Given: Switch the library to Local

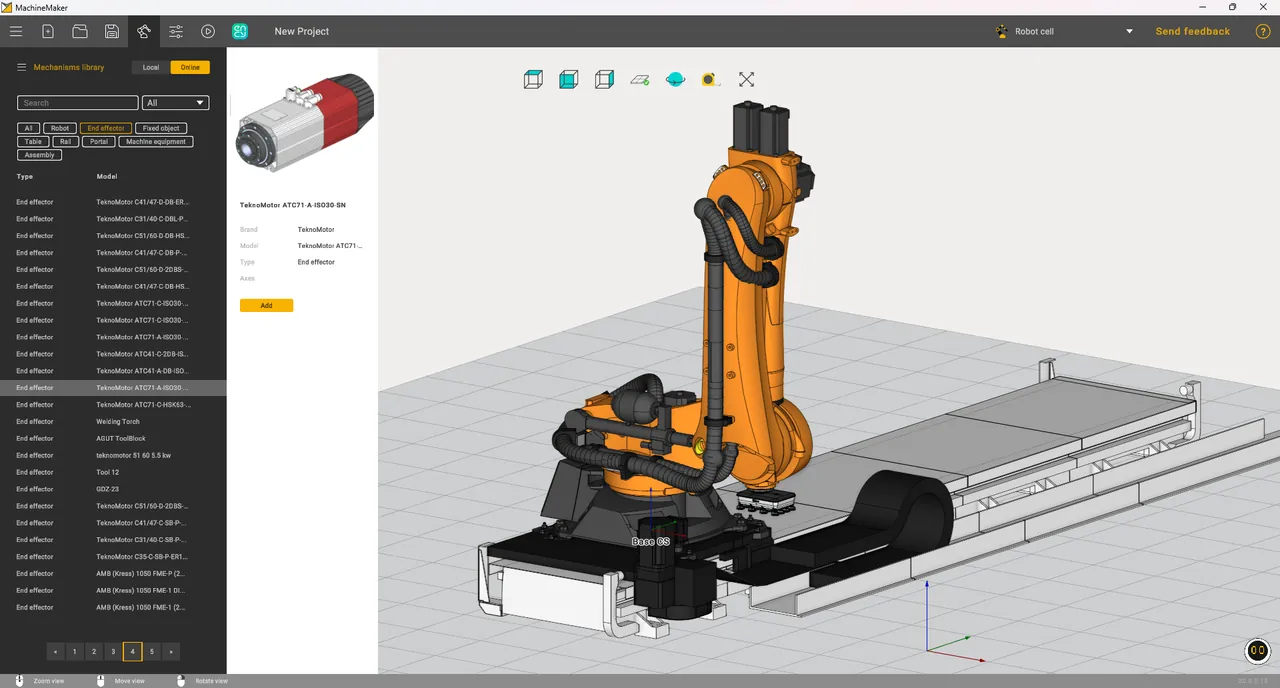Looking at the screenshot, I should click(x=150, y=67).
